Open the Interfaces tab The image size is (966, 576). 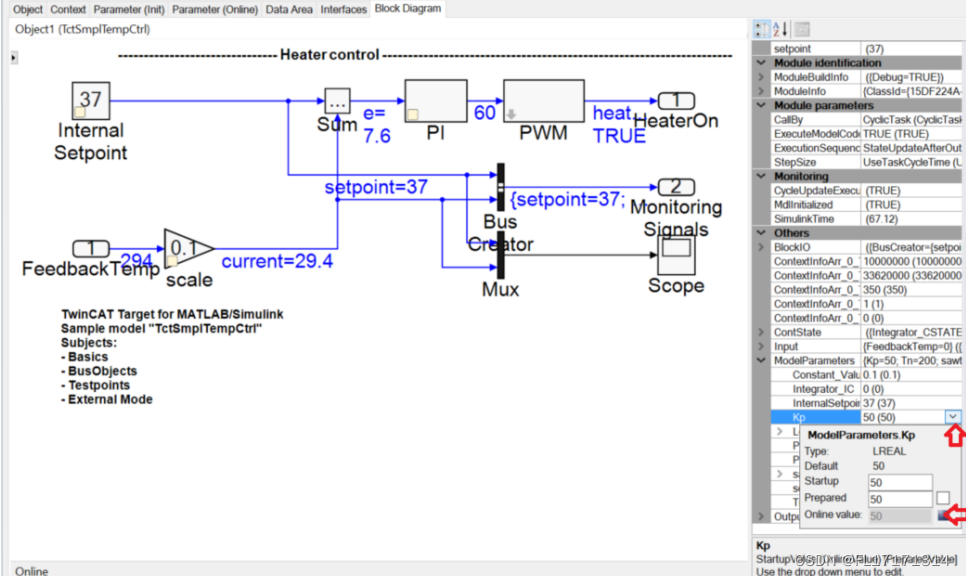pos(343,9)
